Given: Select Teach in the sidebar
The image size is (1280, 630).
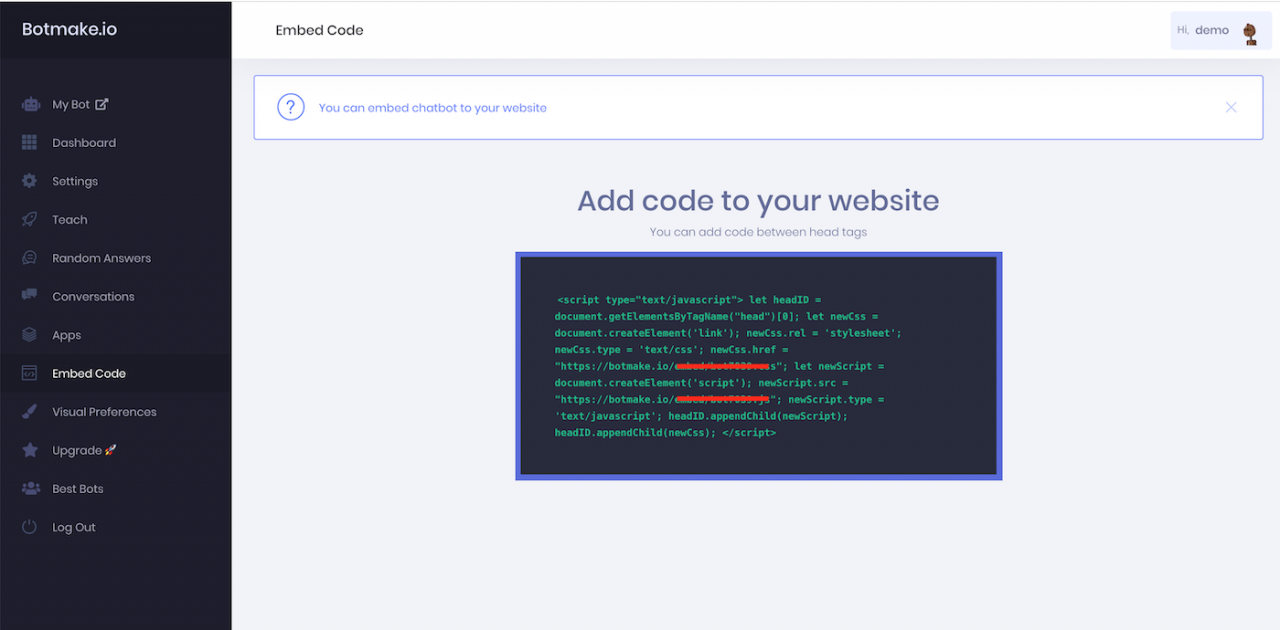Looking at the screenshot, I should [x=116, y=220].
